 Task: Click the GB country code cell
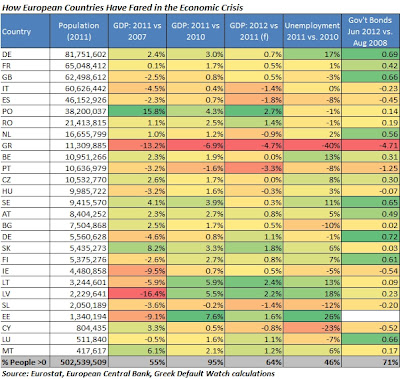click(x=25, y=77)
